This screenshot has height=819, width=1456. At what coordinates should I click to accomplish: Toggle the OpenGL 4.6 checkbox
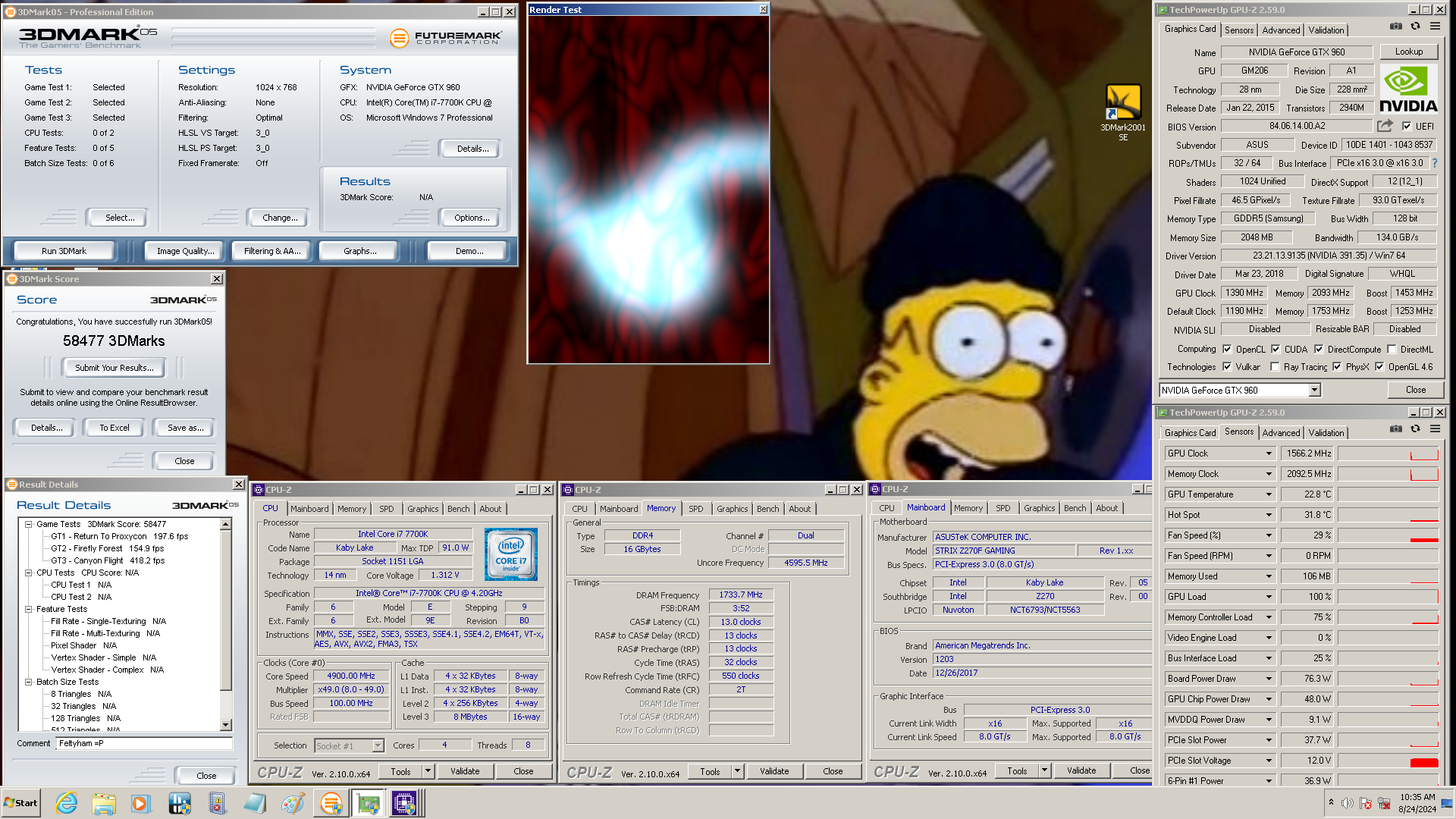click(1379, 367)
